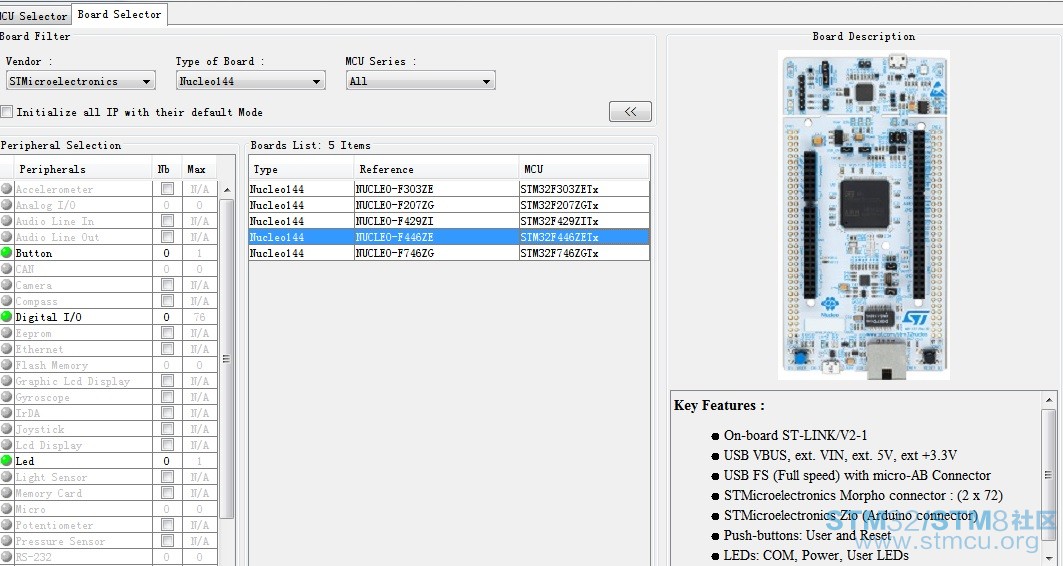Click the grey status dot beside Accelerometer

tap(7, 188)
